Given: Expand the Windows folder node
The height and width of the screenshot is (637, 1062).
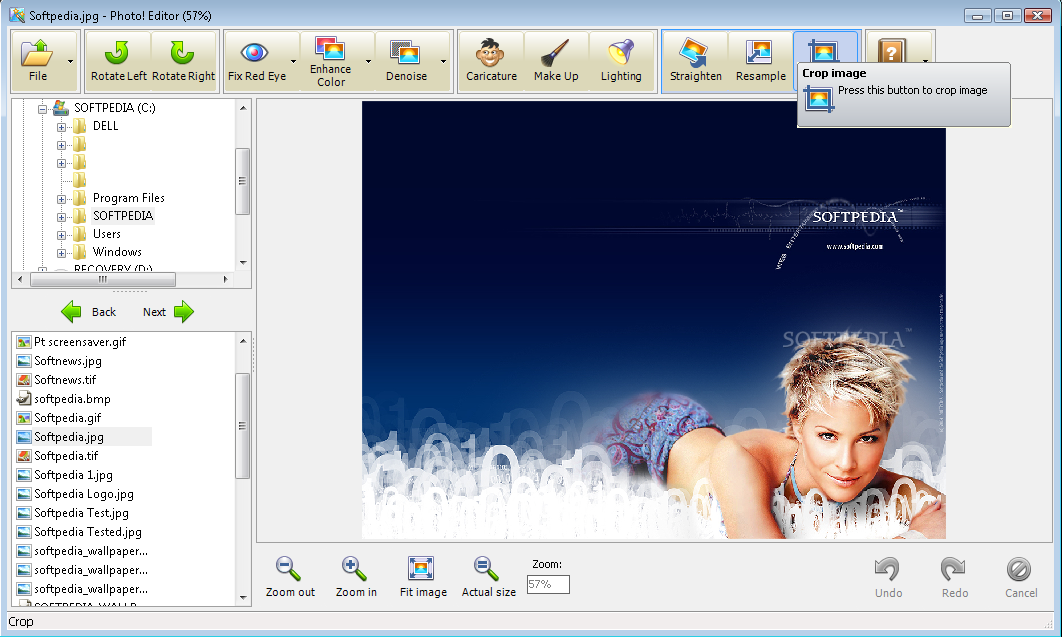Looking at the screenshot, I should pos(61,253).
